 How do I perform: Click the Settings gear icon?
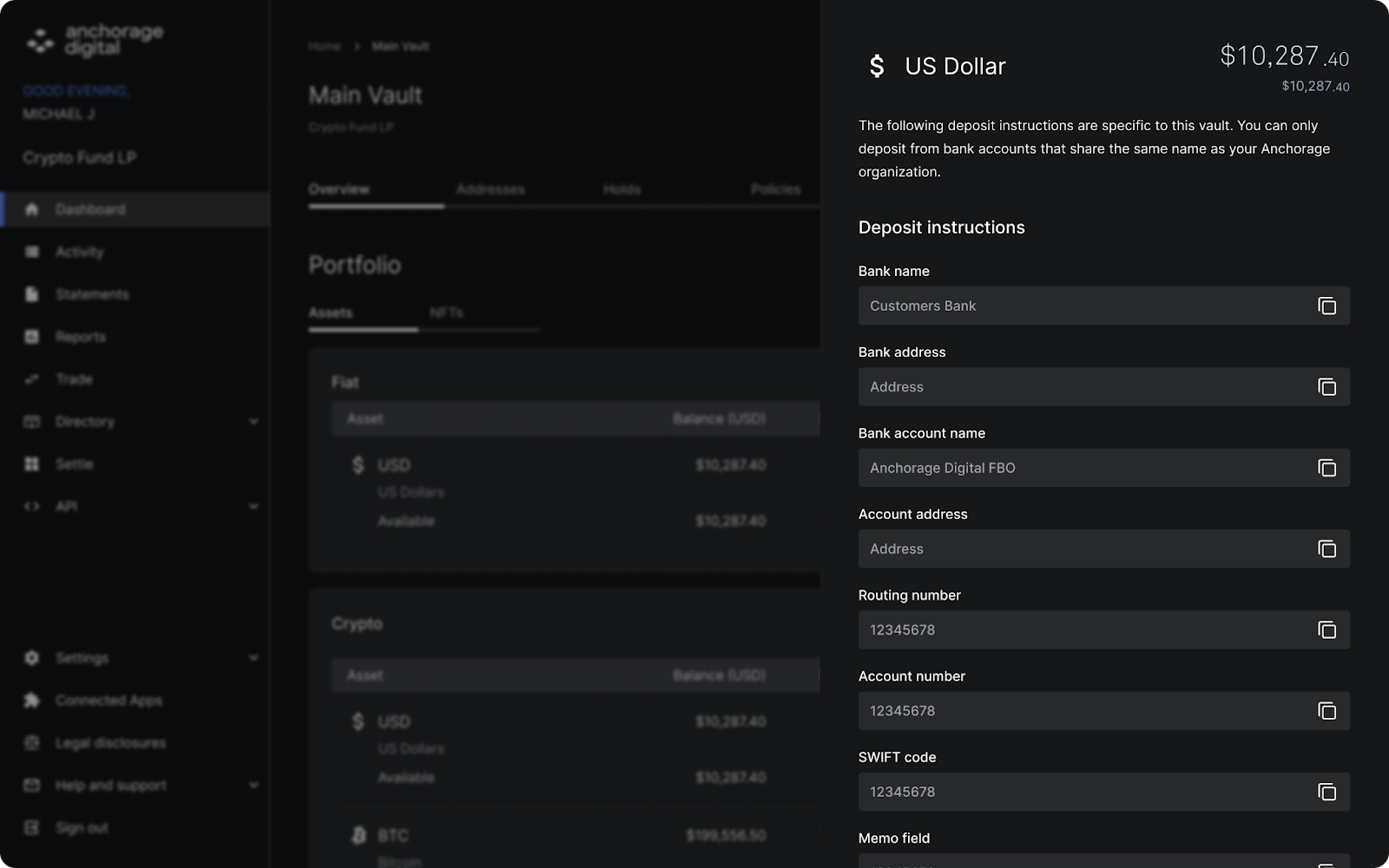pos(32,658)
